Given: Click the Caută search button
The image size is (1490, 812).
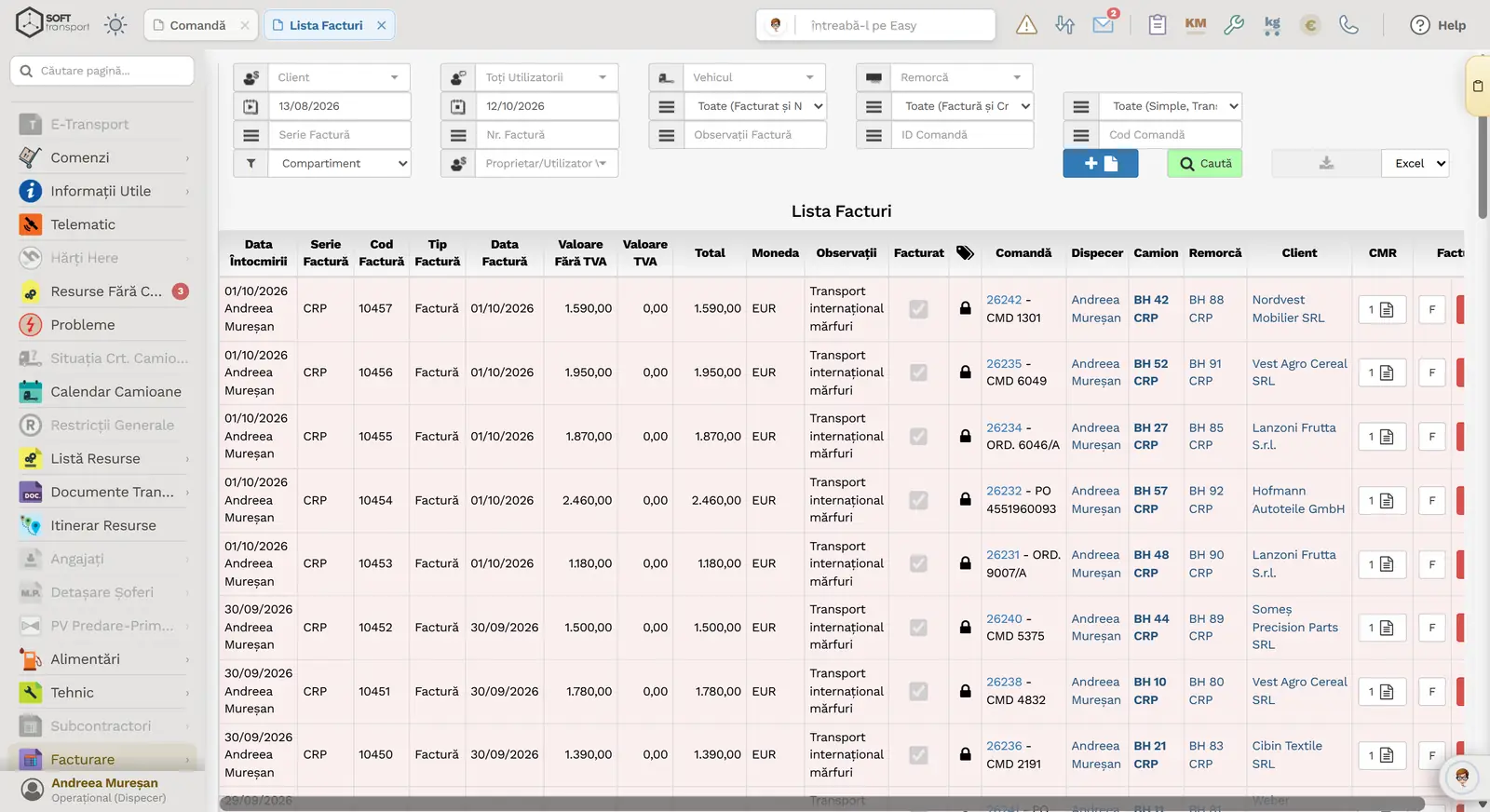Looking at the screenshot, I should pyautogui.click(x=1205, y=164).
